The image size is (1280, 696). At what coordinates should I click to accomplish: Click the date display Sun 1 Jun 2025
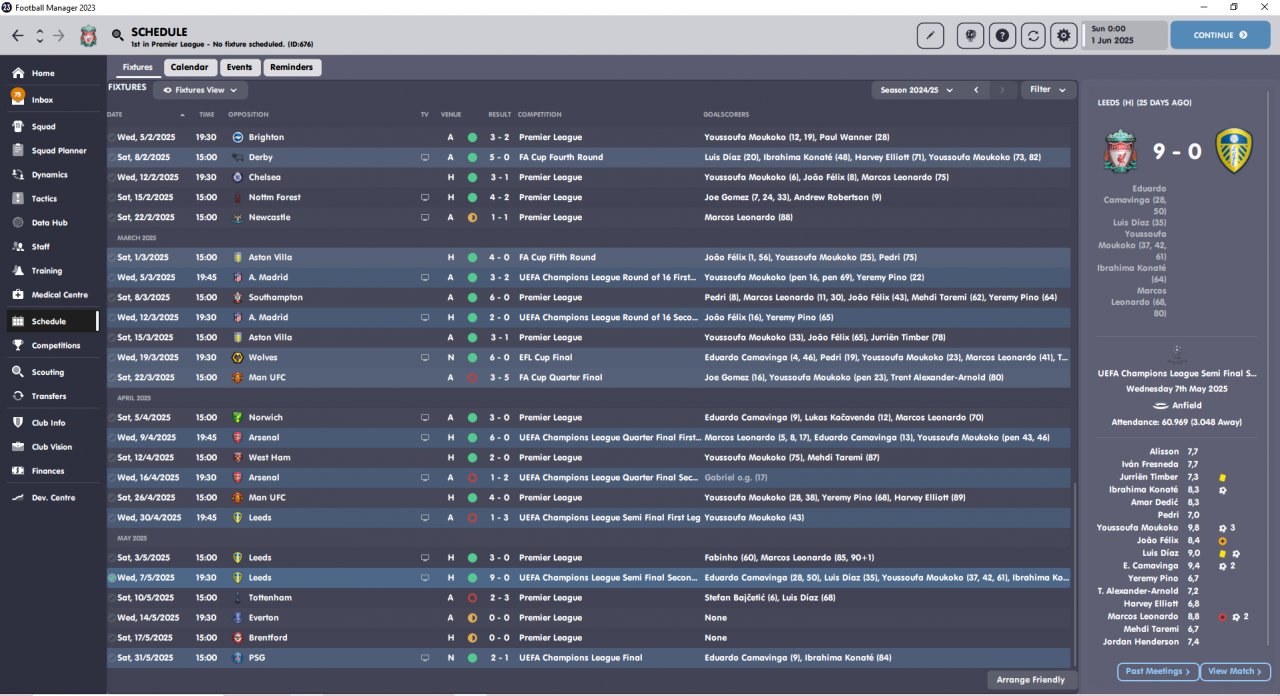pyautogui.click(x=1126, y=35)
